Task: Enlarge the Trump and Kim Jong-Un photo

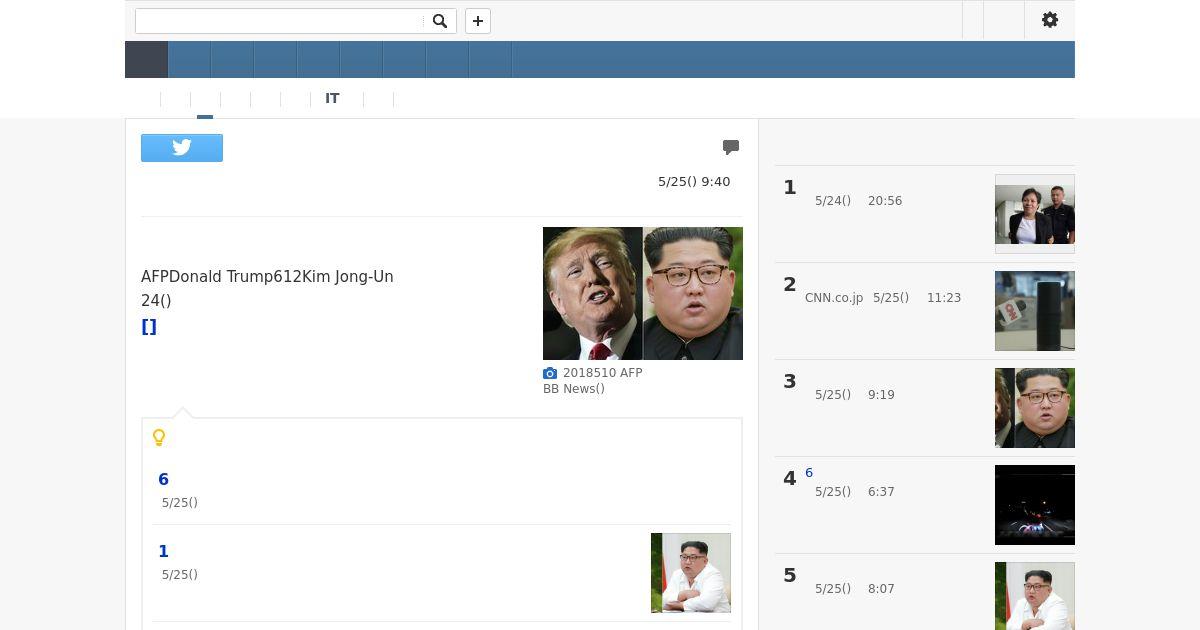Action: point(643,293)
